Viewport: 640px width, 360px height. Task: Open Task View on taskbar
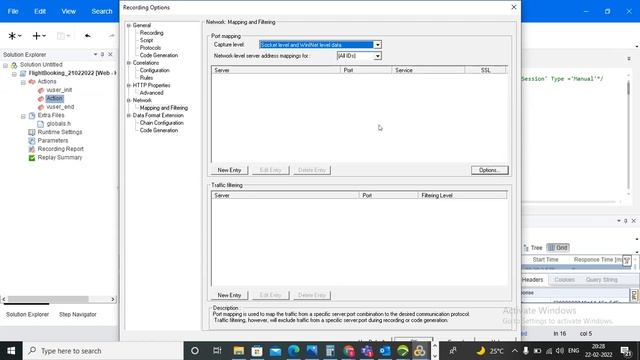point(217,351)
